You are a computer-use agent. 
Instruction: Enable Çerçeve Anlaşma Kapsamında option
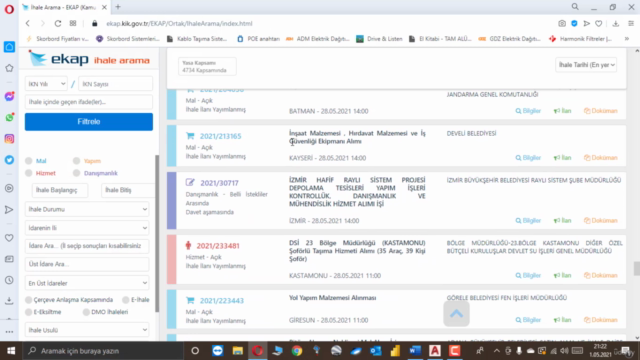click(x=29, y=300)
